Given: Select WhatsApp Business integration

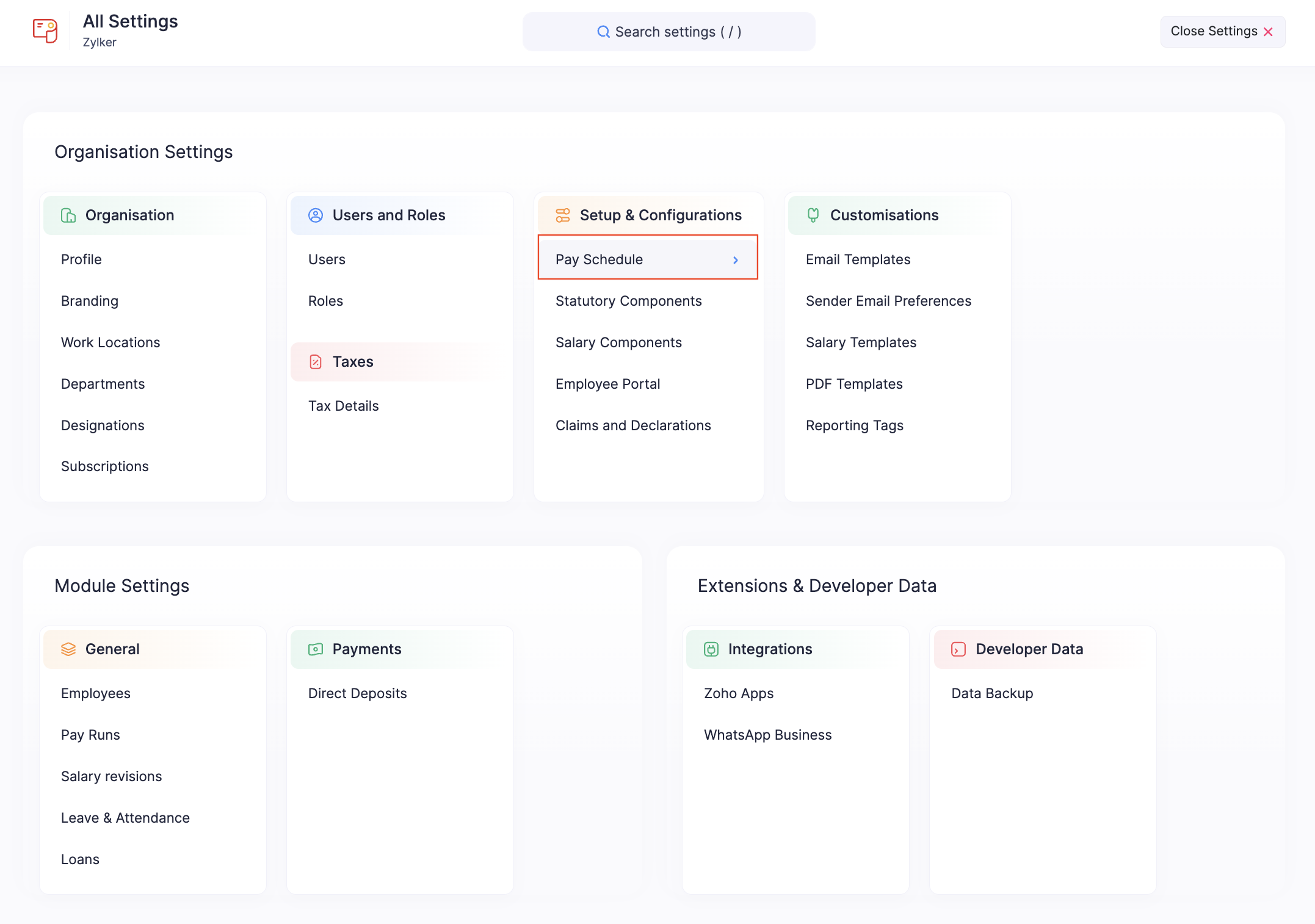Looking at the screenshot, I should pyautogui.click(x=767, y=735).
